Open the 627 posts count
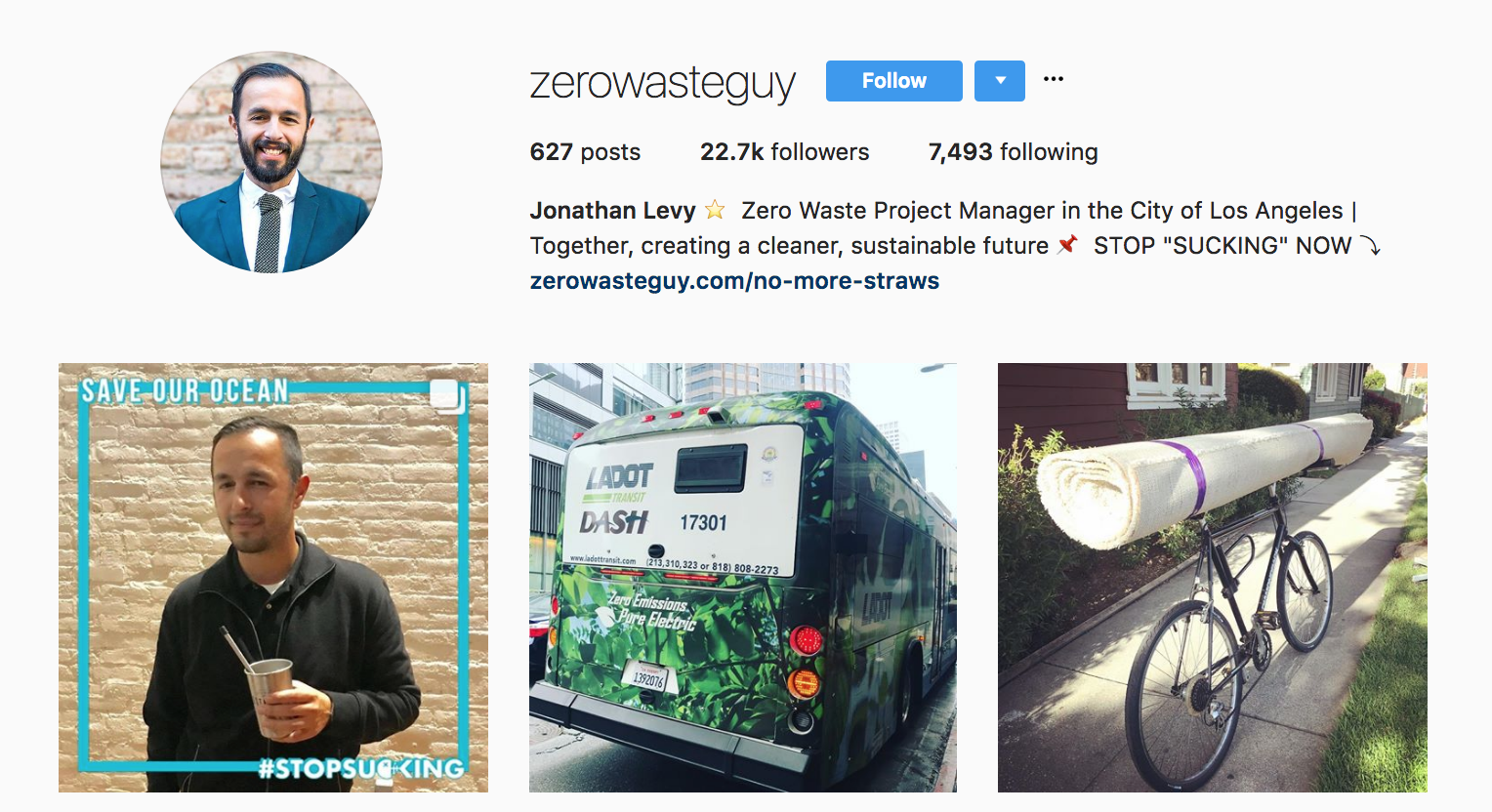The height and width of the screenshot is (812, 1492). click(585, 152)
